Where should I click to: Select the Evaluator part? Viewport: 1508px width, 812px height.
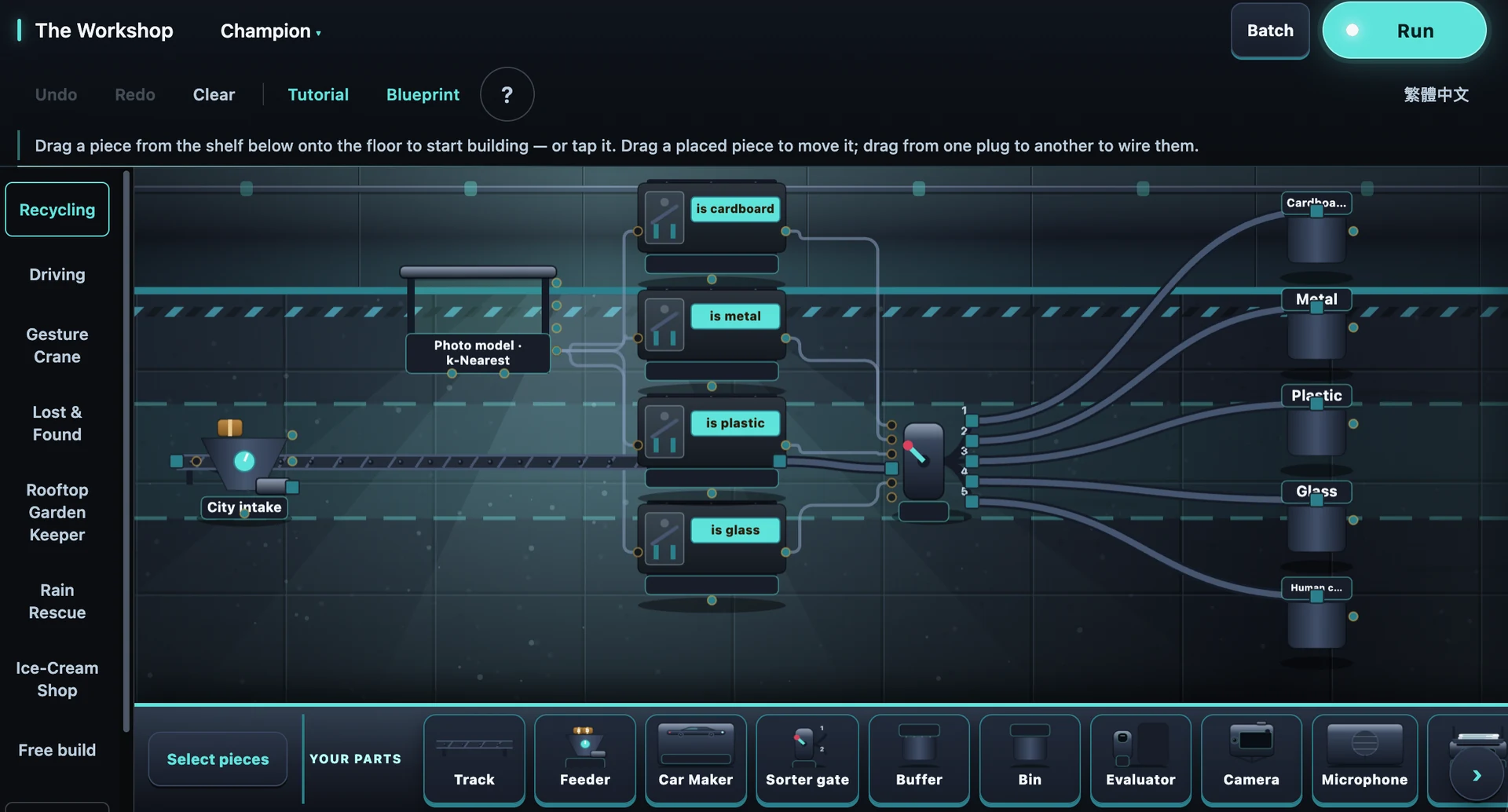(x=1140, y=759)
